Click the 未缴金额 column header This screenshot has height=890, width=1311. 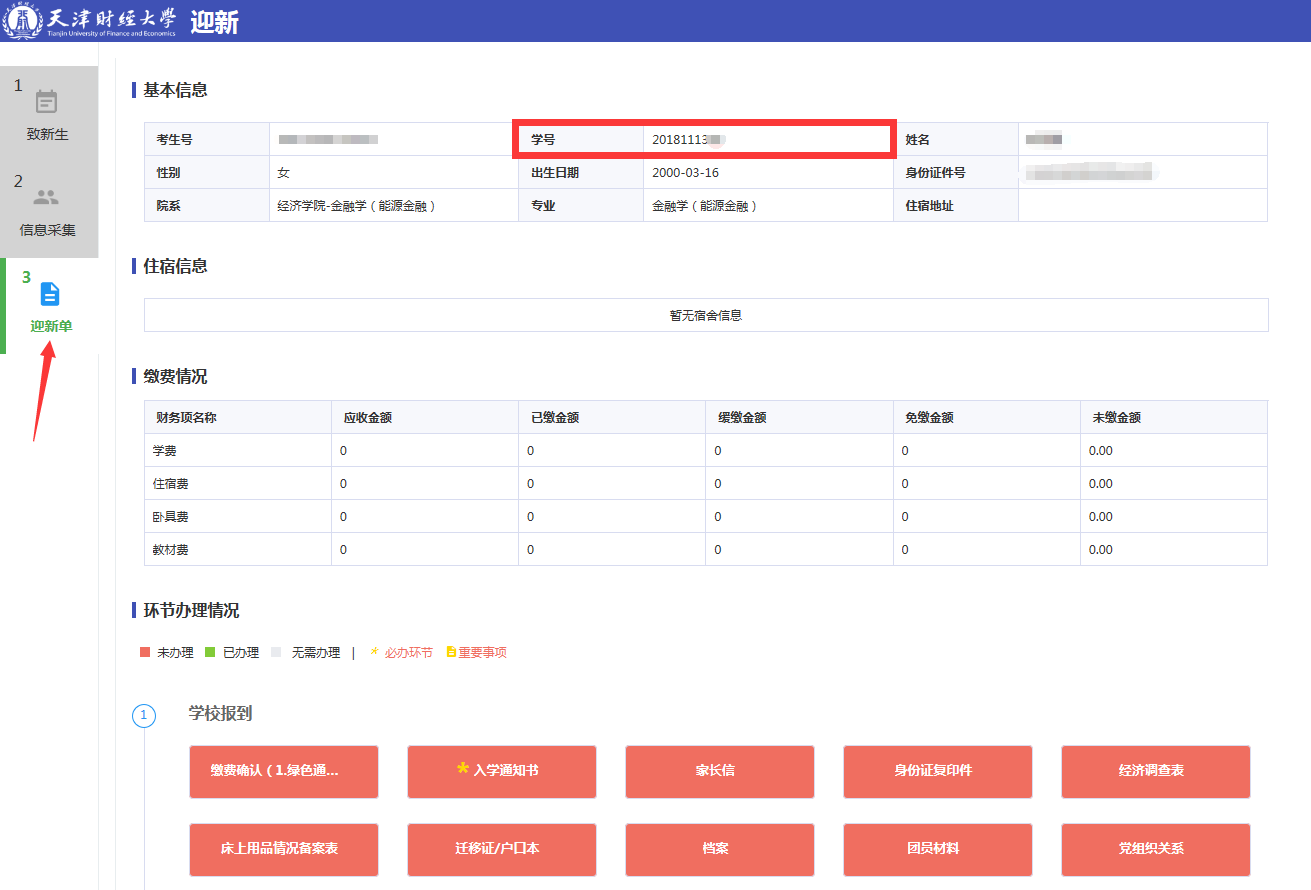pos(1173,417)
